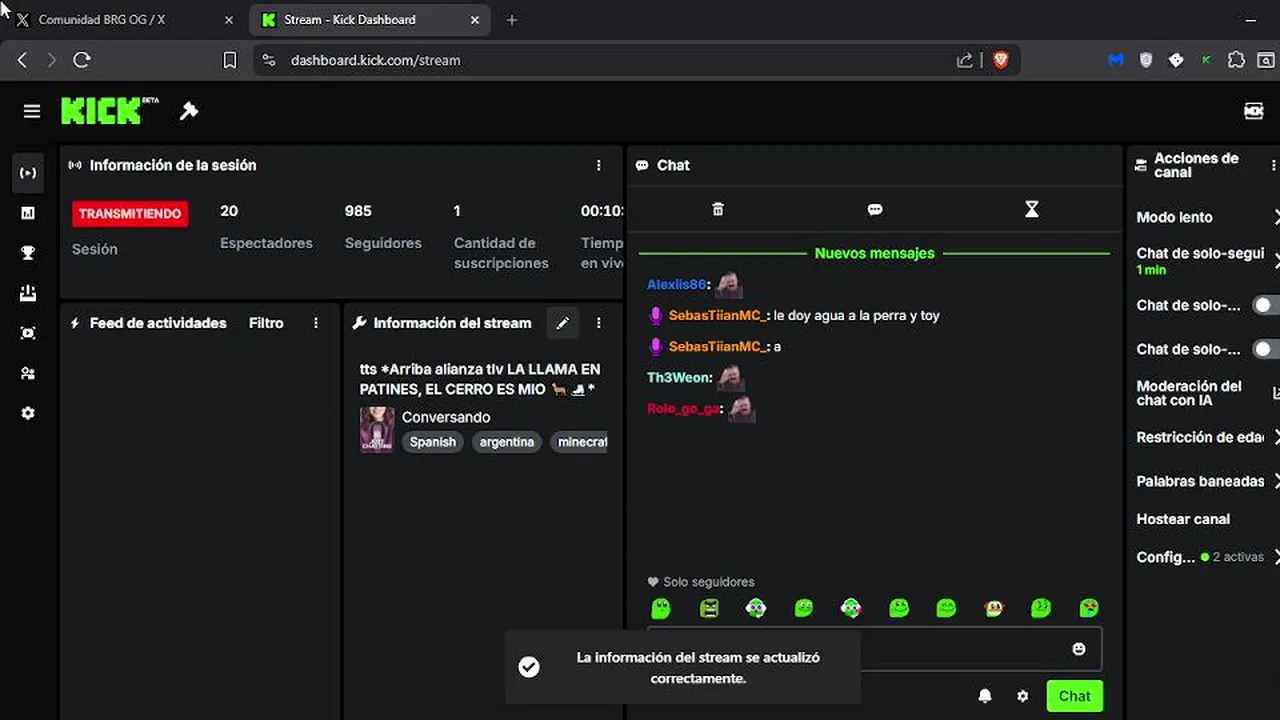Click the hourglass chat icon
1280x720 pixels.
[x=1032, y=209]
